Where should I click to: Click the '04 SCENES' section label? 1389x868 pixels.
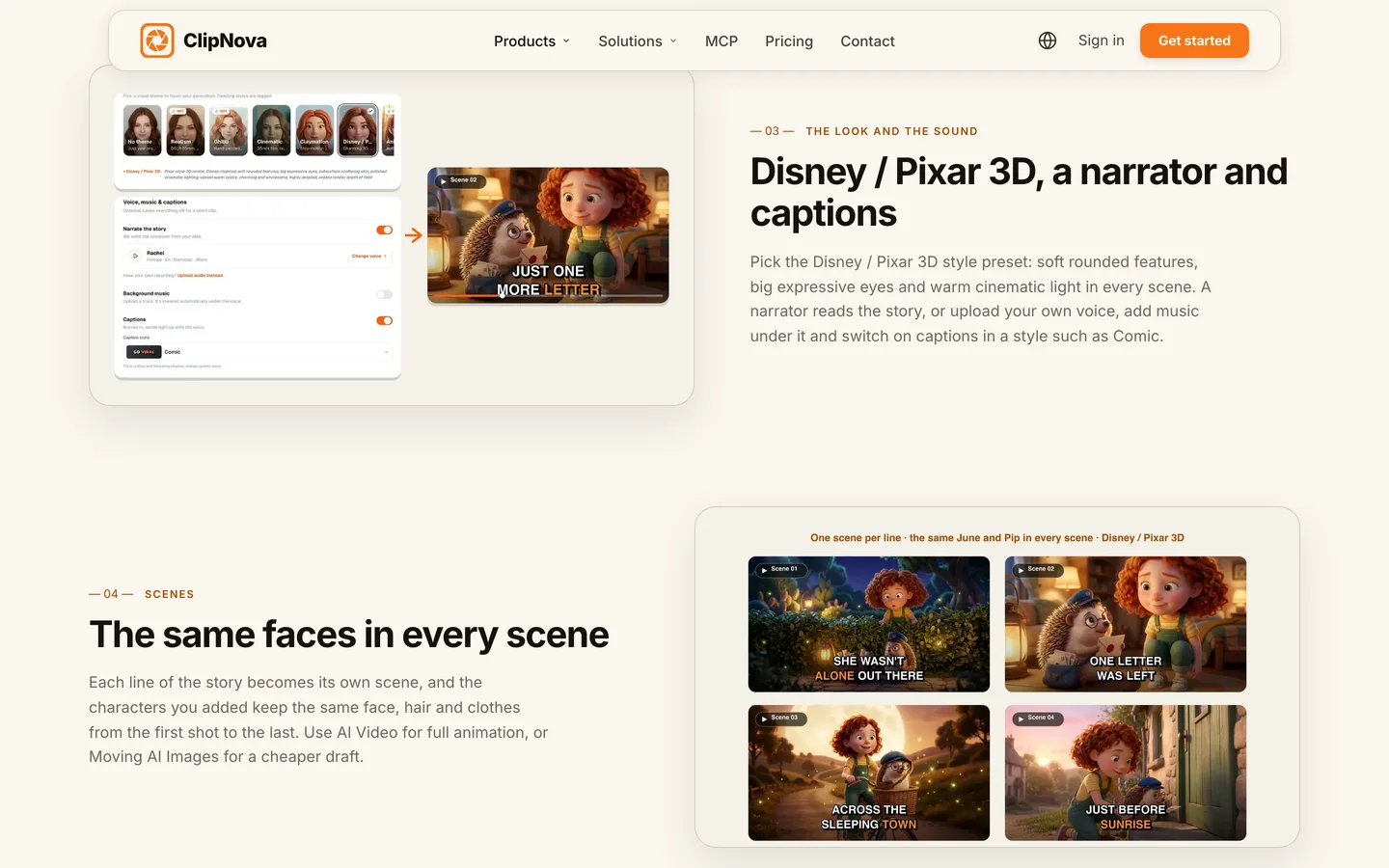(142, 594)
